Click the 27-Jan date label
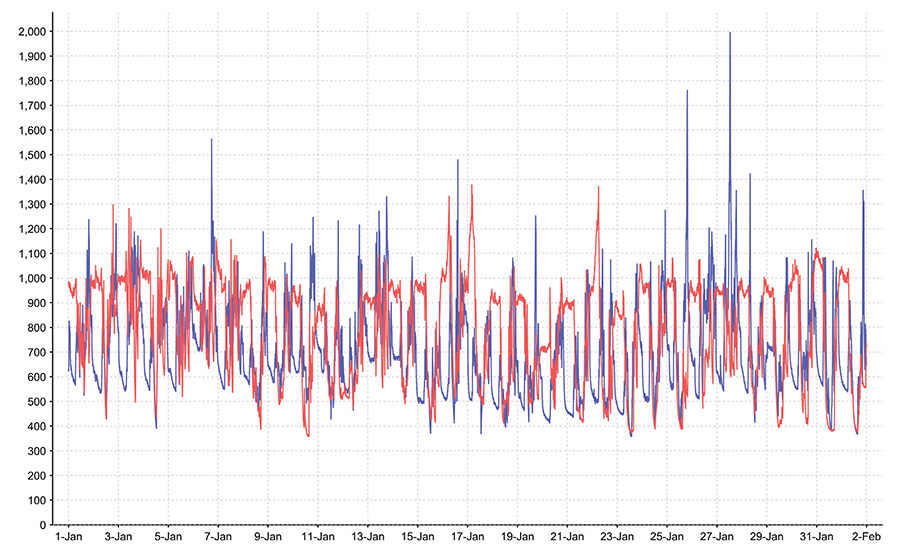The height and width of the screenshot is (555, 900). click(x=717, y=537)
